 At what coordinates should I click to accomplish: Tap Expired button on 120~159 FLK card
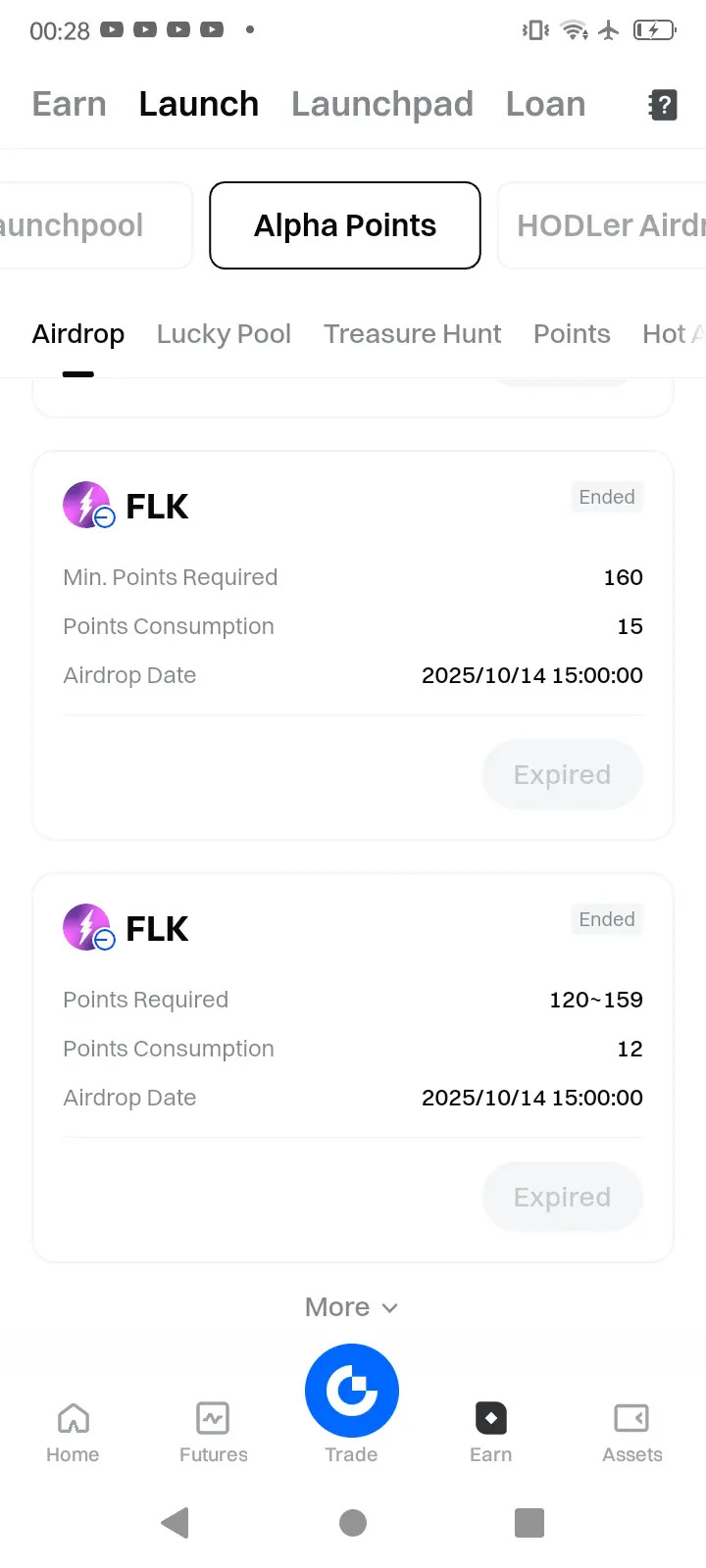[x=562, y=1197]
